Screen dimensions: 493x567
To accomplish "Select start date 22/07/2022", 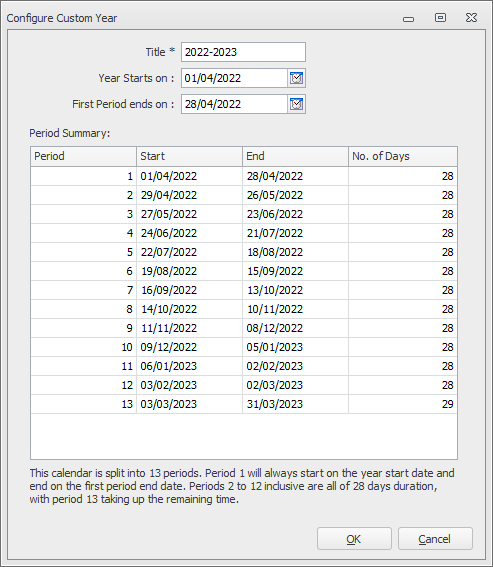I will tap(190, 252).
